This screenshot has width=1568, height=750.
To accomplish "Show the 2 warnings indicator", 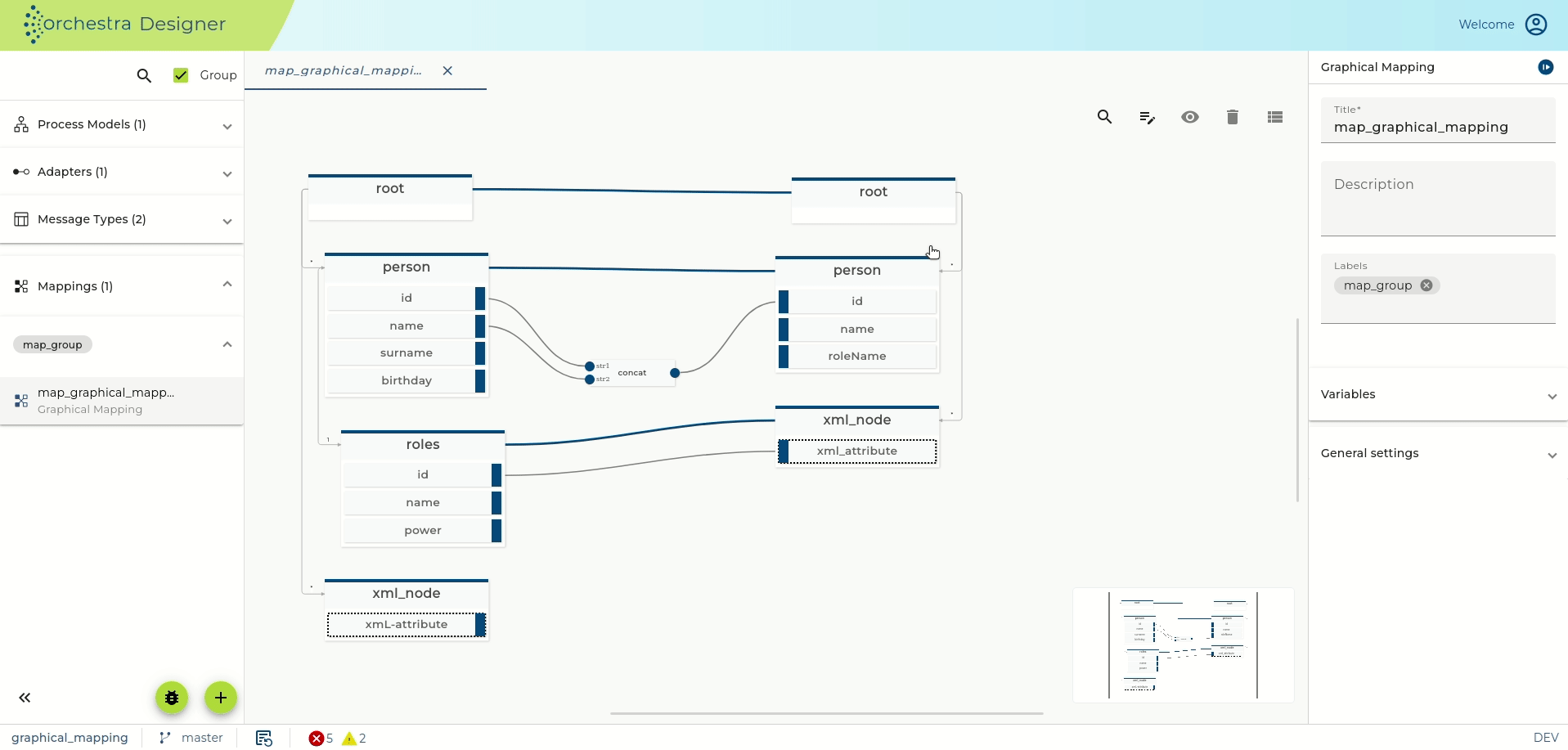I will coord(354,739).
